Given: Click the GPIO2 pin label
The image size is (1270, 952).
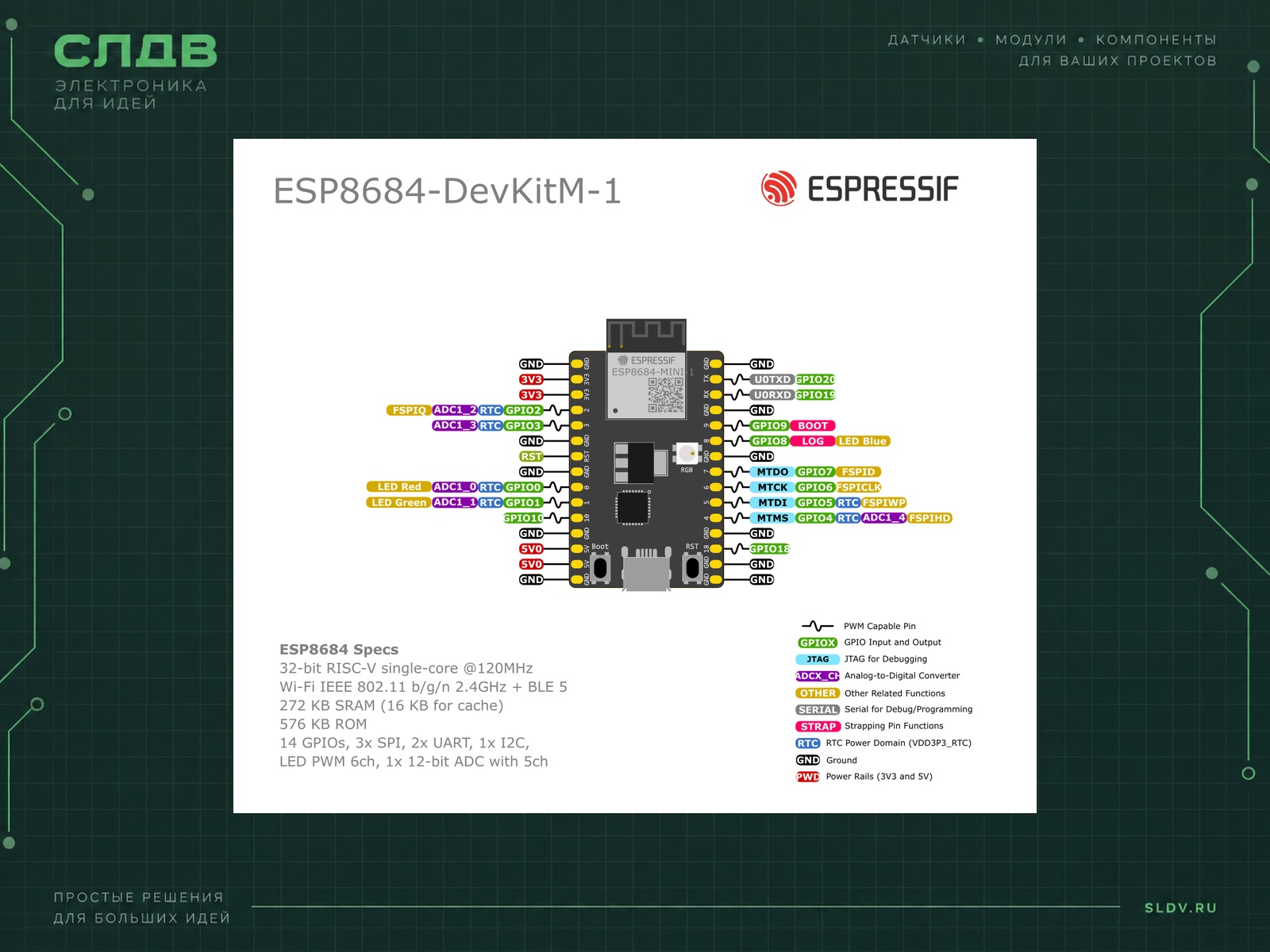Looking at the screenshot, I should 523,410.
